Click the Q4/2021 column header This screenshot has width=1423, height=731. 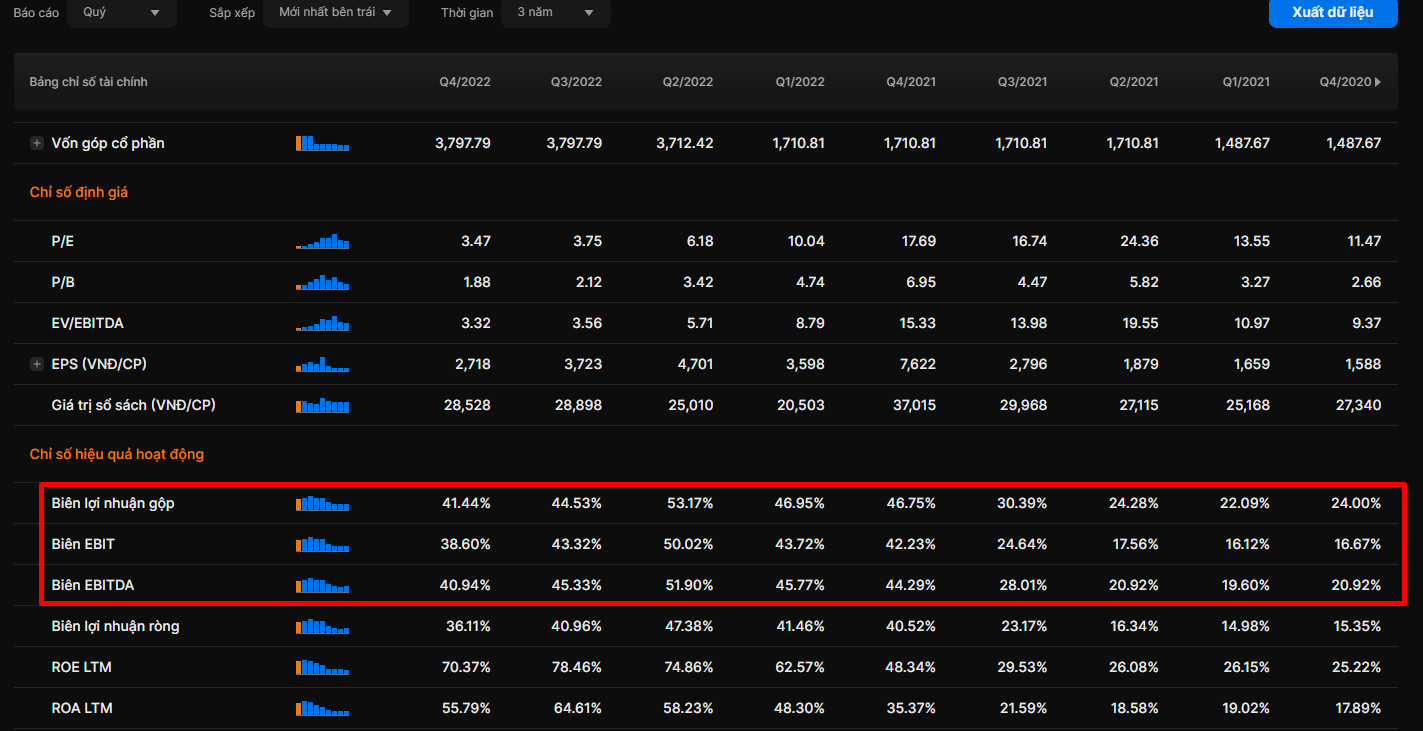coord(911,82)
